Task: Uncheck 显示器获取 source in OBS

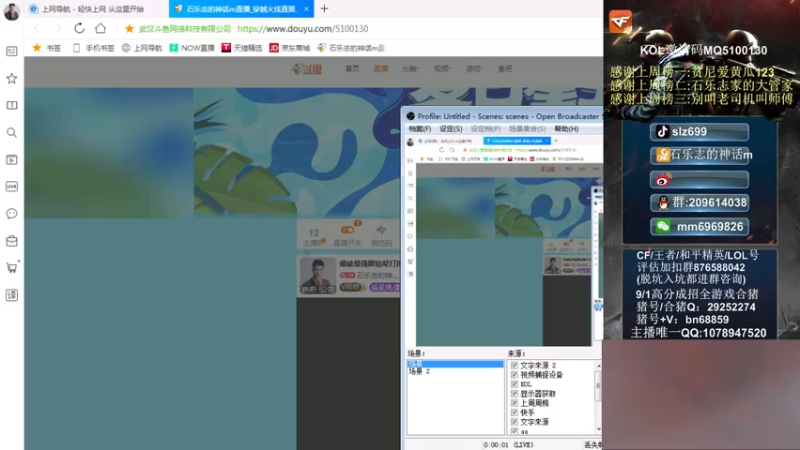Action: pyautogui.click(x=514, y=393)
